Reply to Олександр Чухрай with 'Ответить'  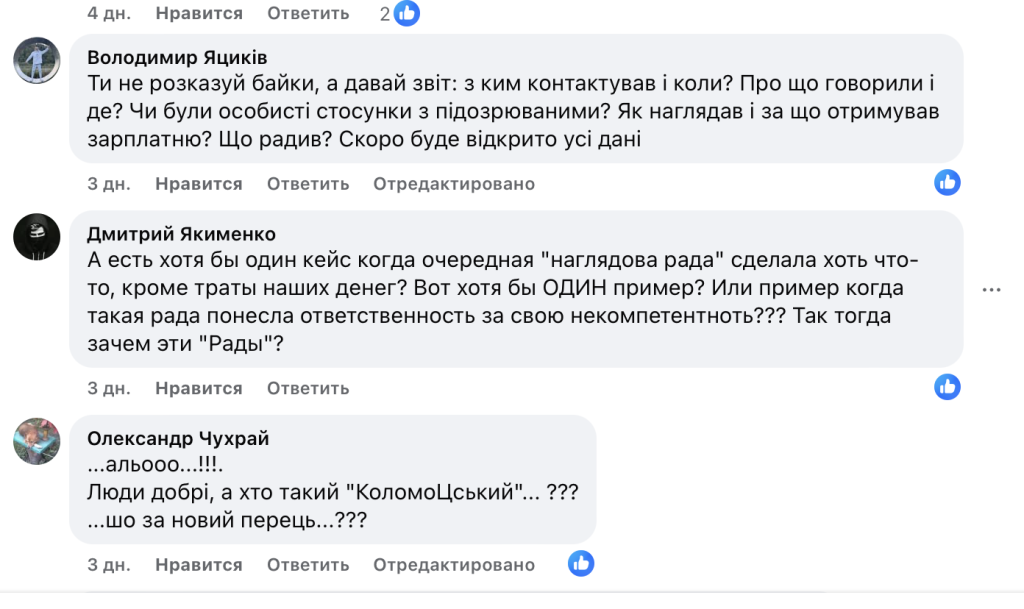pos(307,563)
